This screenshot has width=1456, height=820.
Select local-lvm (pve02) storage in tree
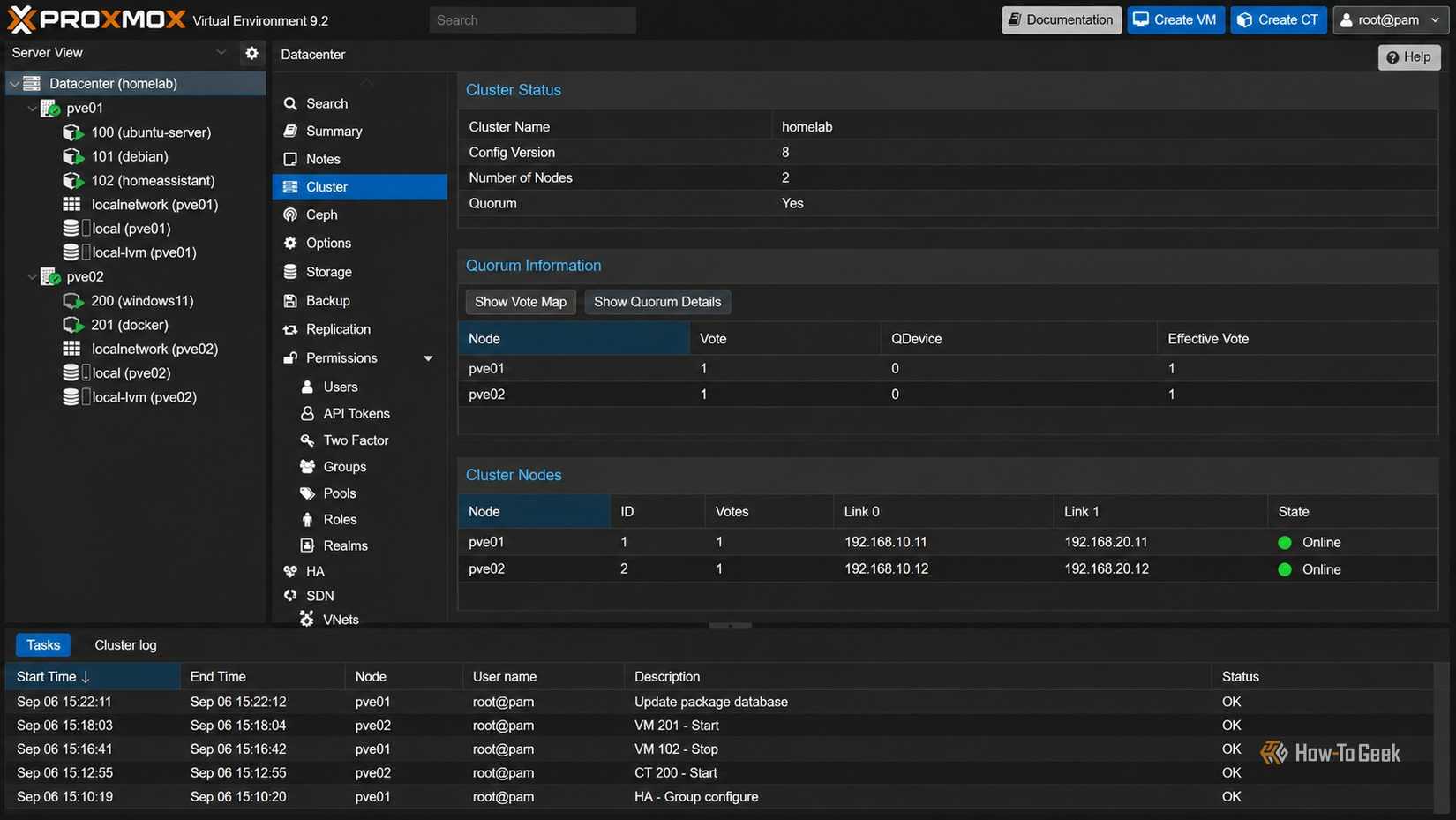144,397
